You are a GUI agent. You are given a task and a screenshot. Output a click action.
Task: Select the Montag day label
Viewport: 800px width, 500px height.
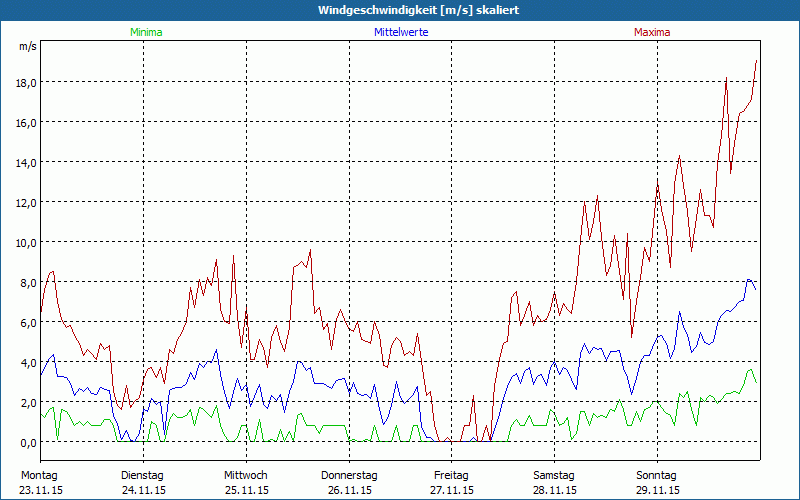pyautogui.click(x=39, y=475)
